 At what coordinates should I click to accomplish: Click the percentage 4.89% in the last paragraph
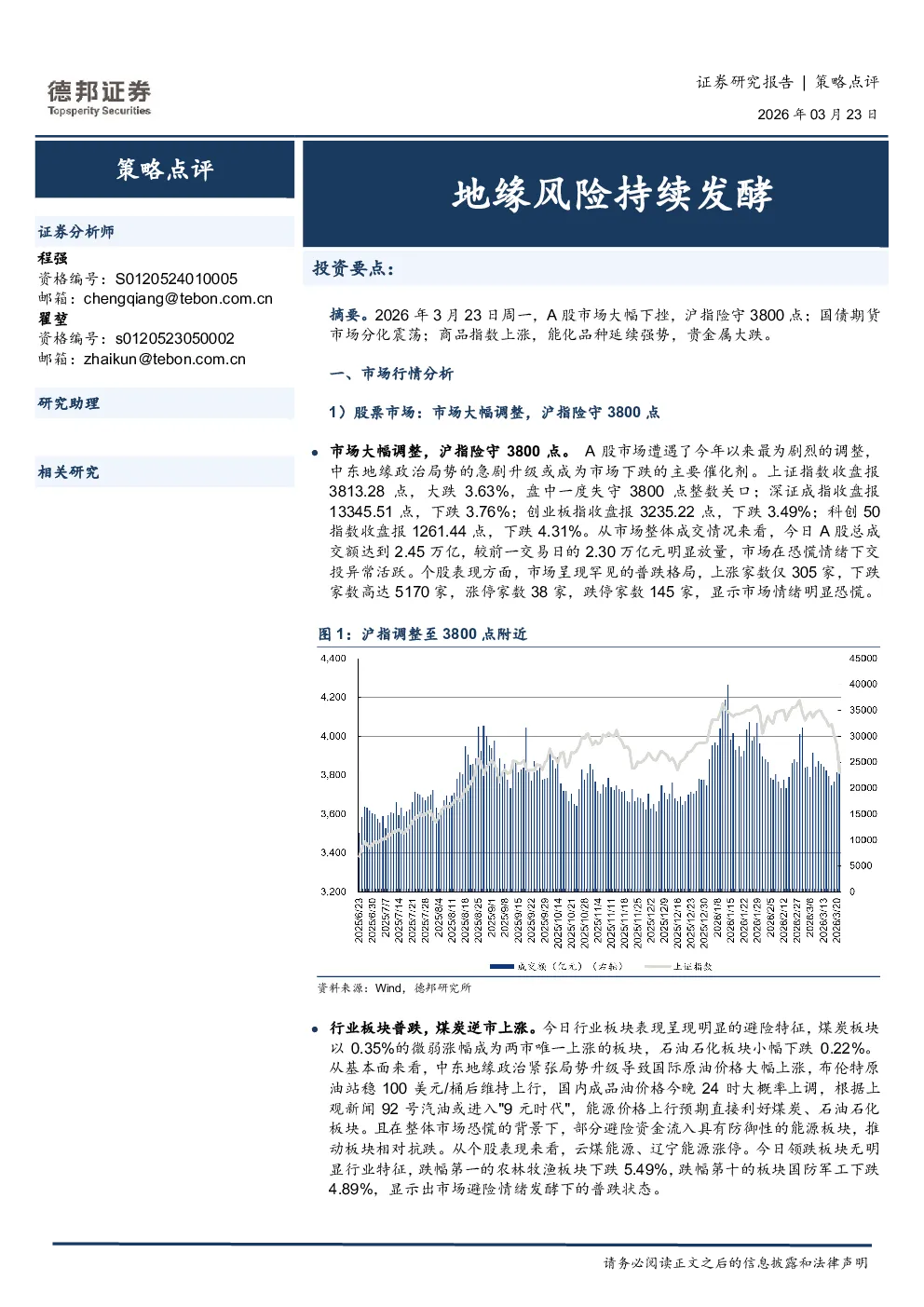coord(352,1190)
